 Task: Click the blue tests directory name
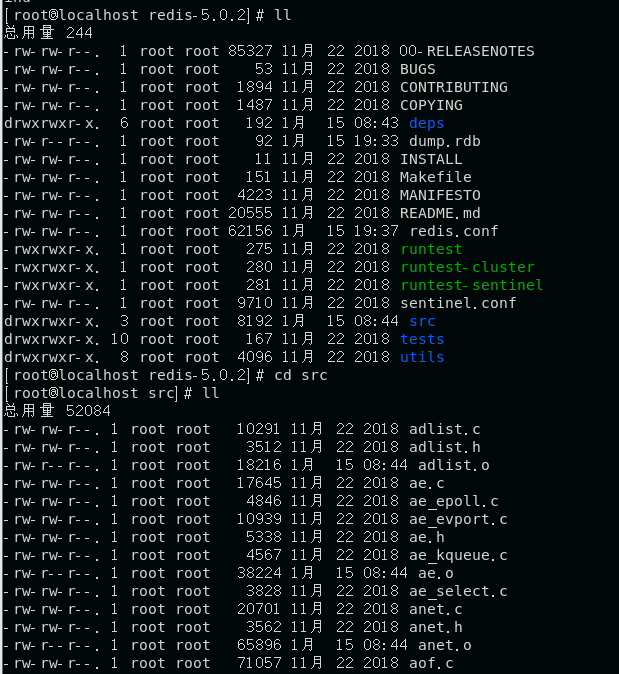point(422,339)
